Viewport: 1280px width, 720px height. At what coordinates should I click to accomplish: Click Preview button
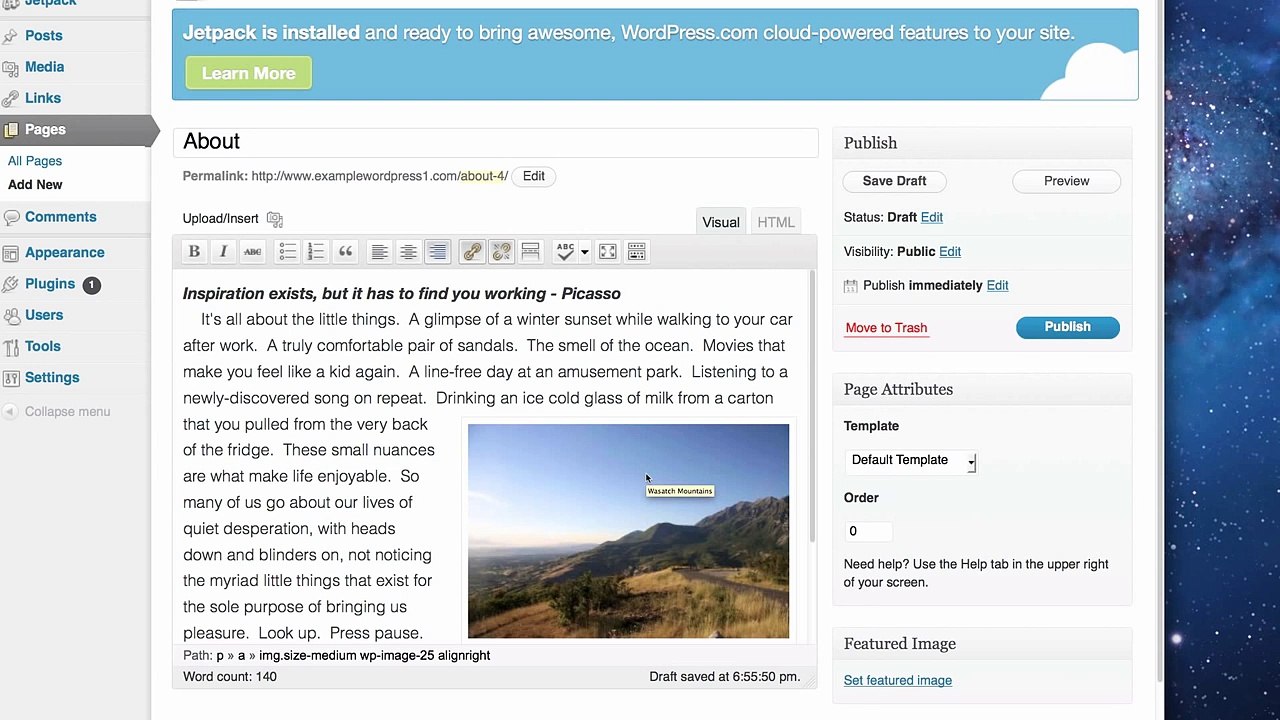[1066, 181]
